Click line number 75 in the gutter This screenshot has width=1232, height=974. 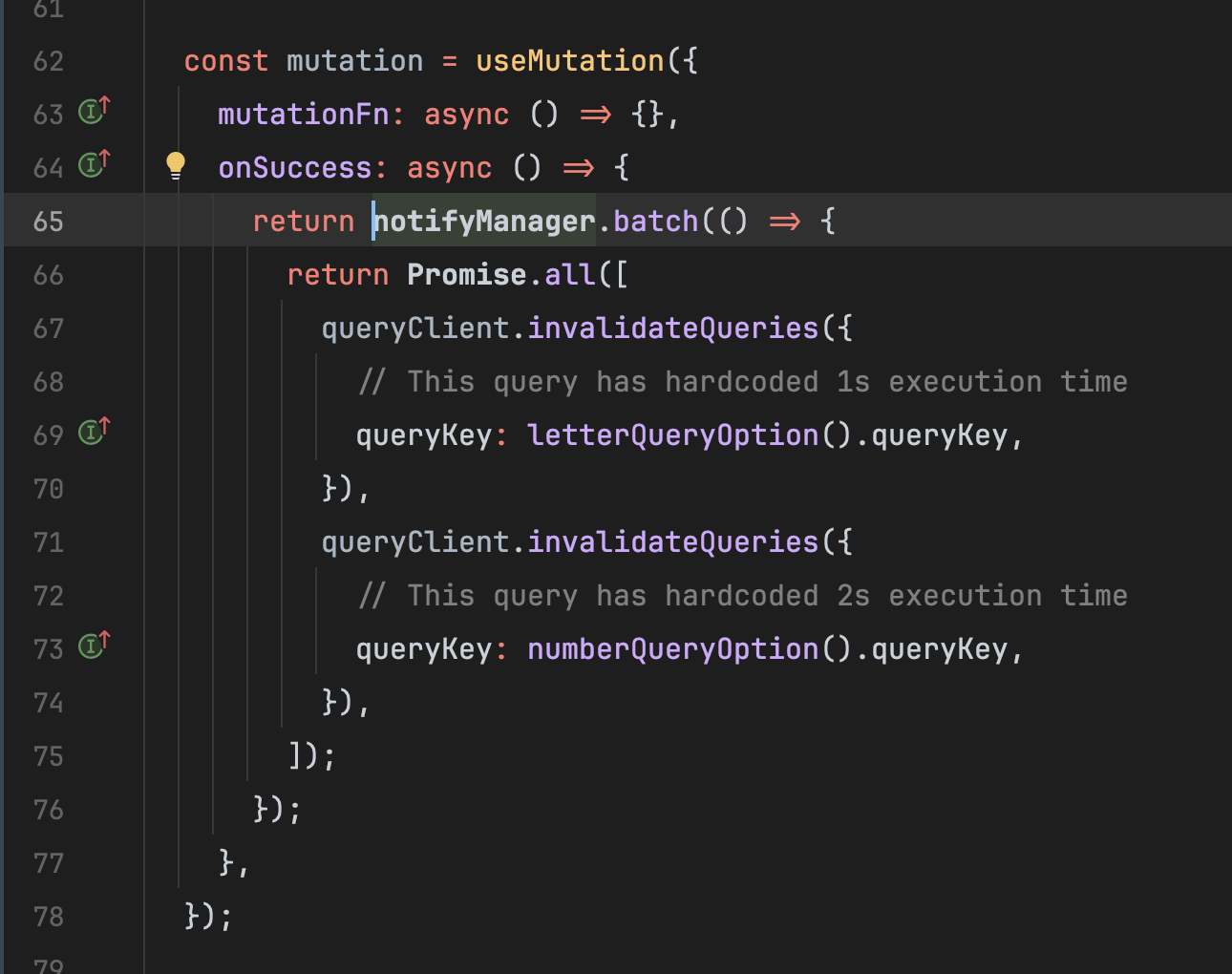(x=49, y=756)
